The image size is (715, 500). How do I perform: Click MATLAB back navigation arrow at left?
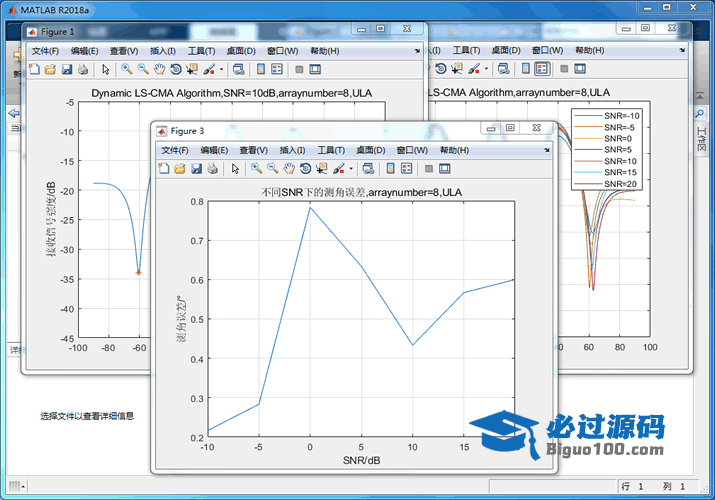click(13, 113)
